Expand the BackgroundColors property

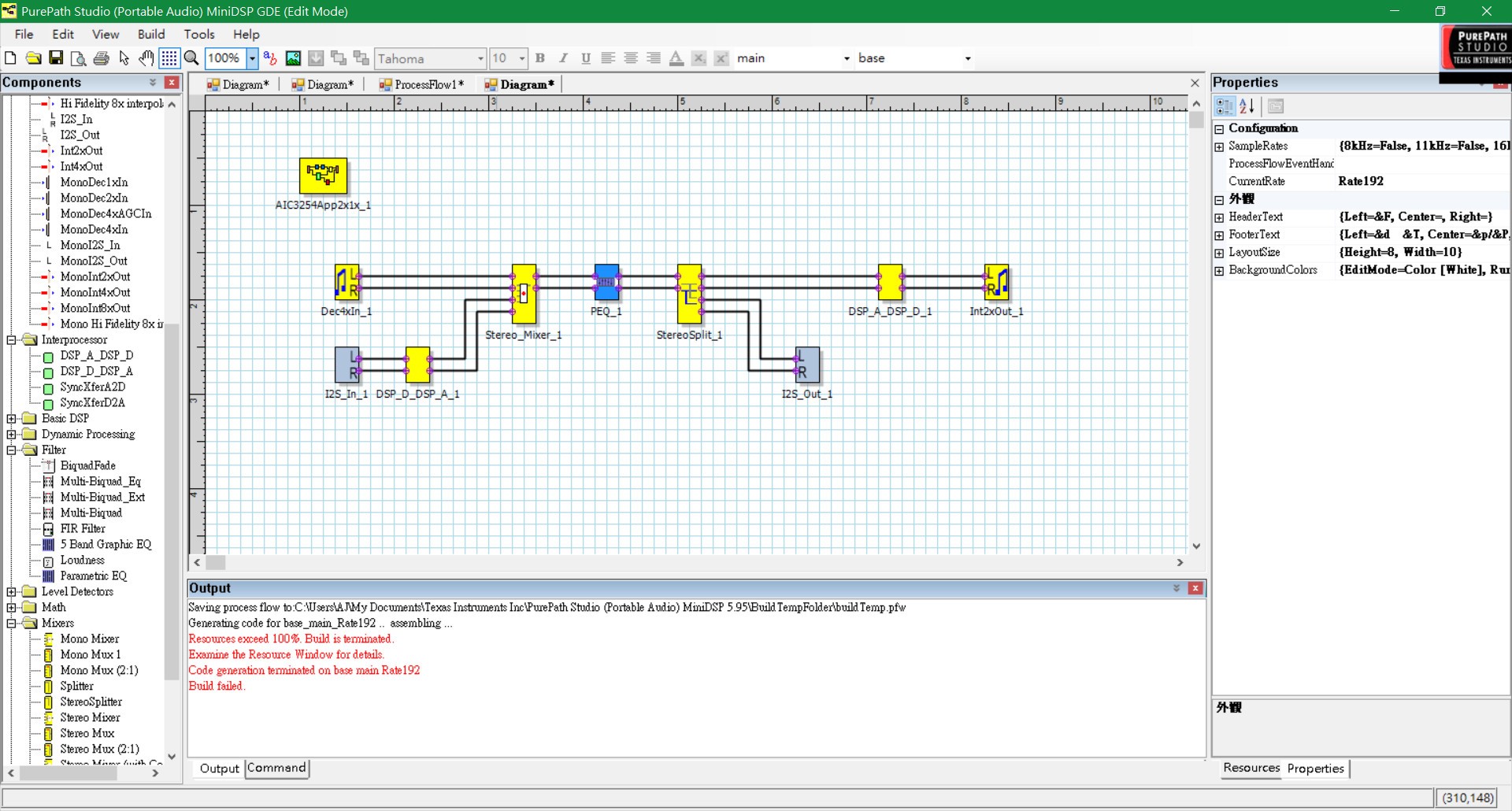(x=1219, y=271)
